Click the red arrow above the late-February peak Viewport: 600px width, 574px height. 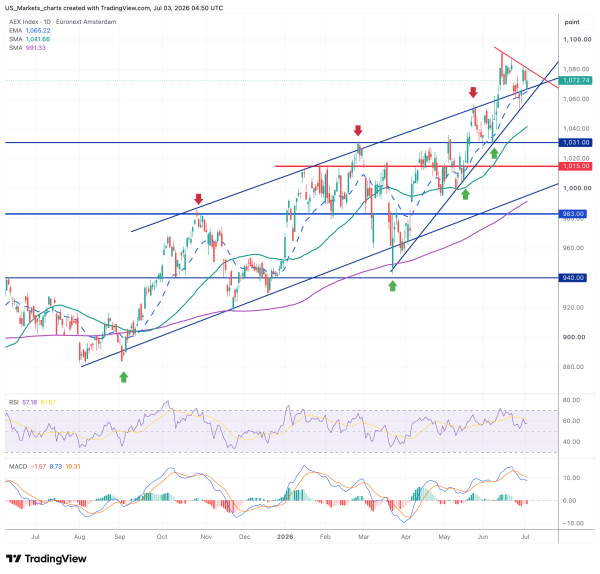pyautogui.click(x=358, y=130)
